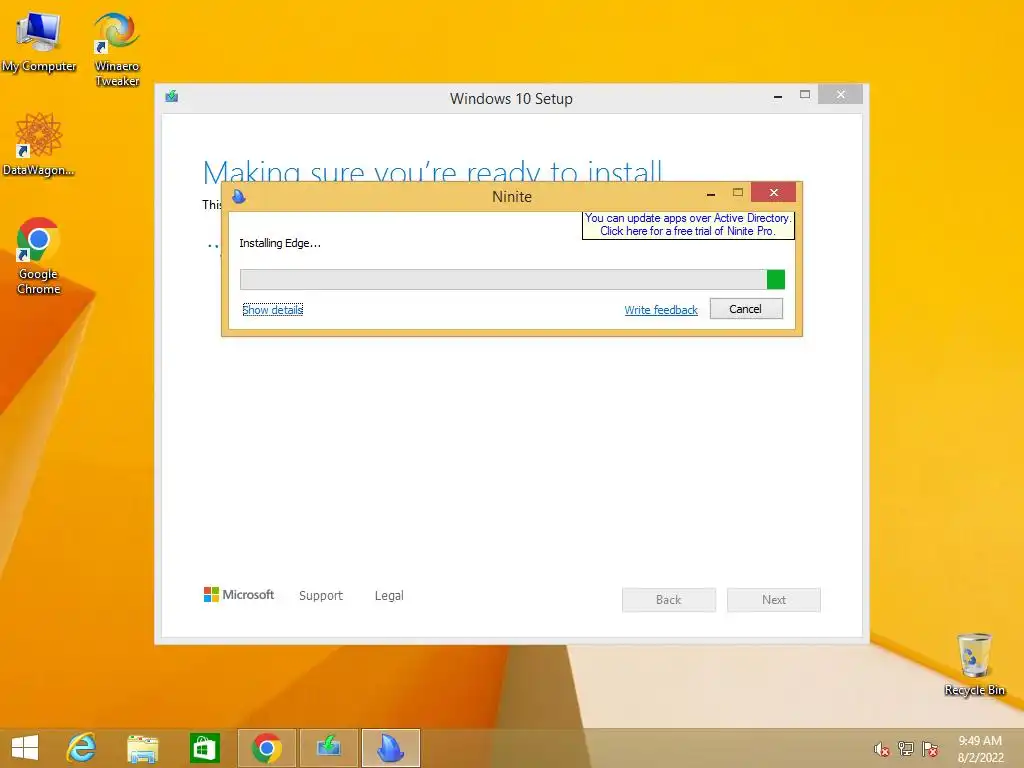Launch Internet Explorer from taskbar
This screenshot has height=768, width=1024.
tap(81, 748)
